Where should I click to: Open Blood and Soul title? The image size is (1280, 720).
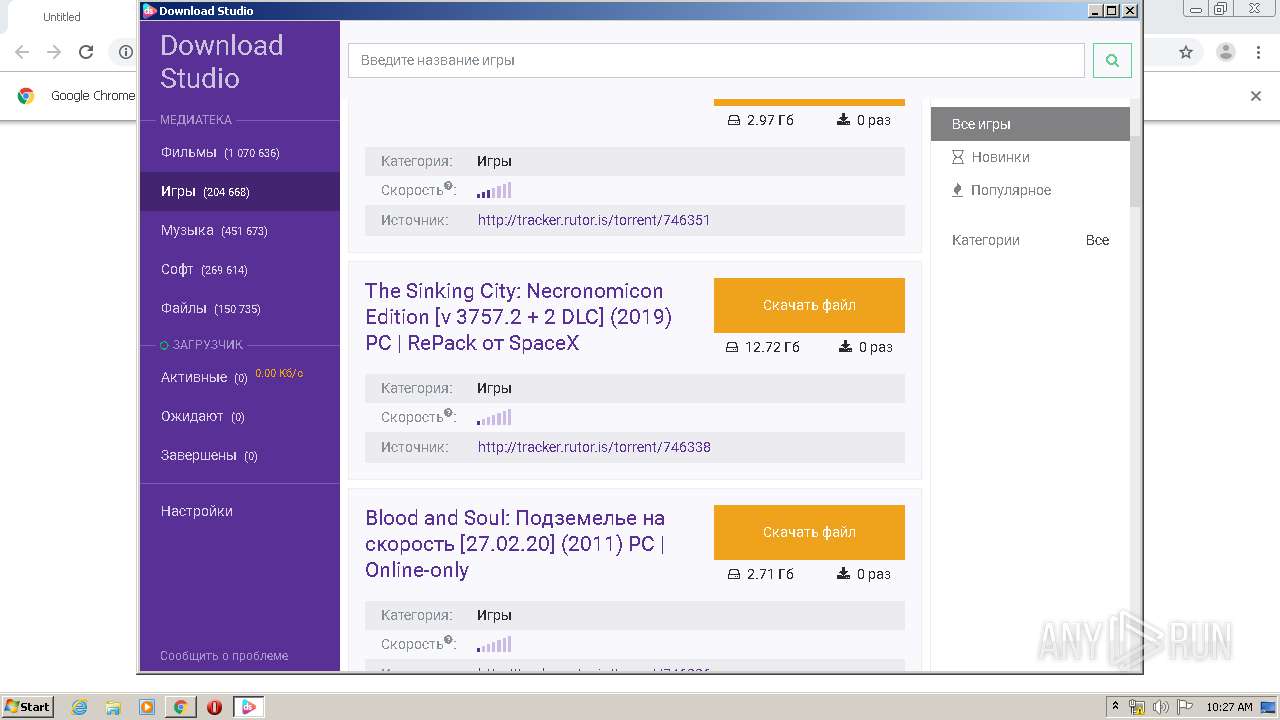[x=515, y=544]
